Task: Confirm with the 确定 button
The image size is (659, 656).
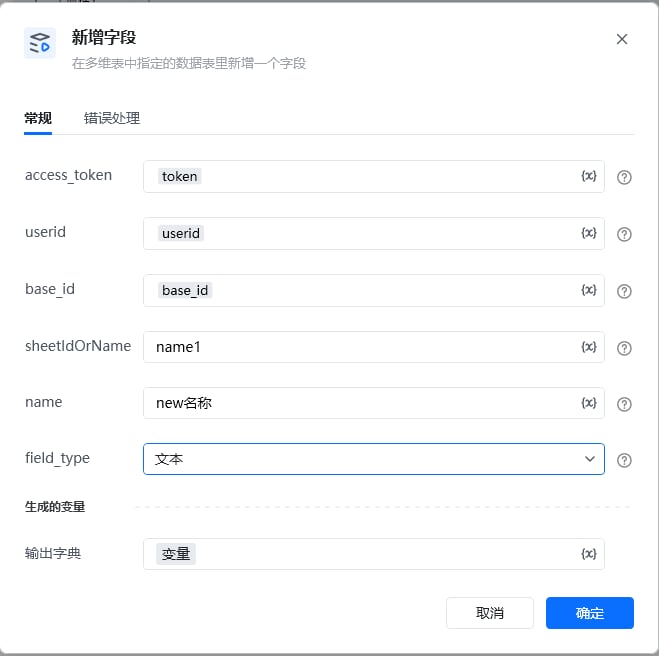Action: coord(590,613)
